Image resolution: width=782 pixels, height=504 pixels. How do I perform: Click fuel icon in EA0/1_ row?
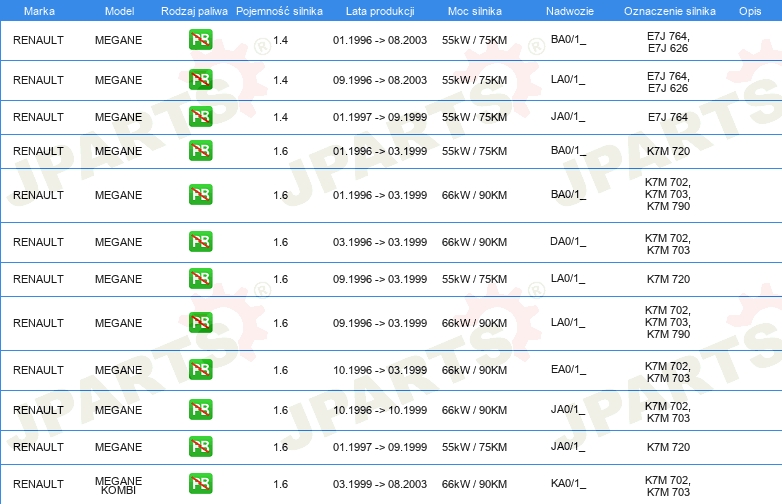200,369
